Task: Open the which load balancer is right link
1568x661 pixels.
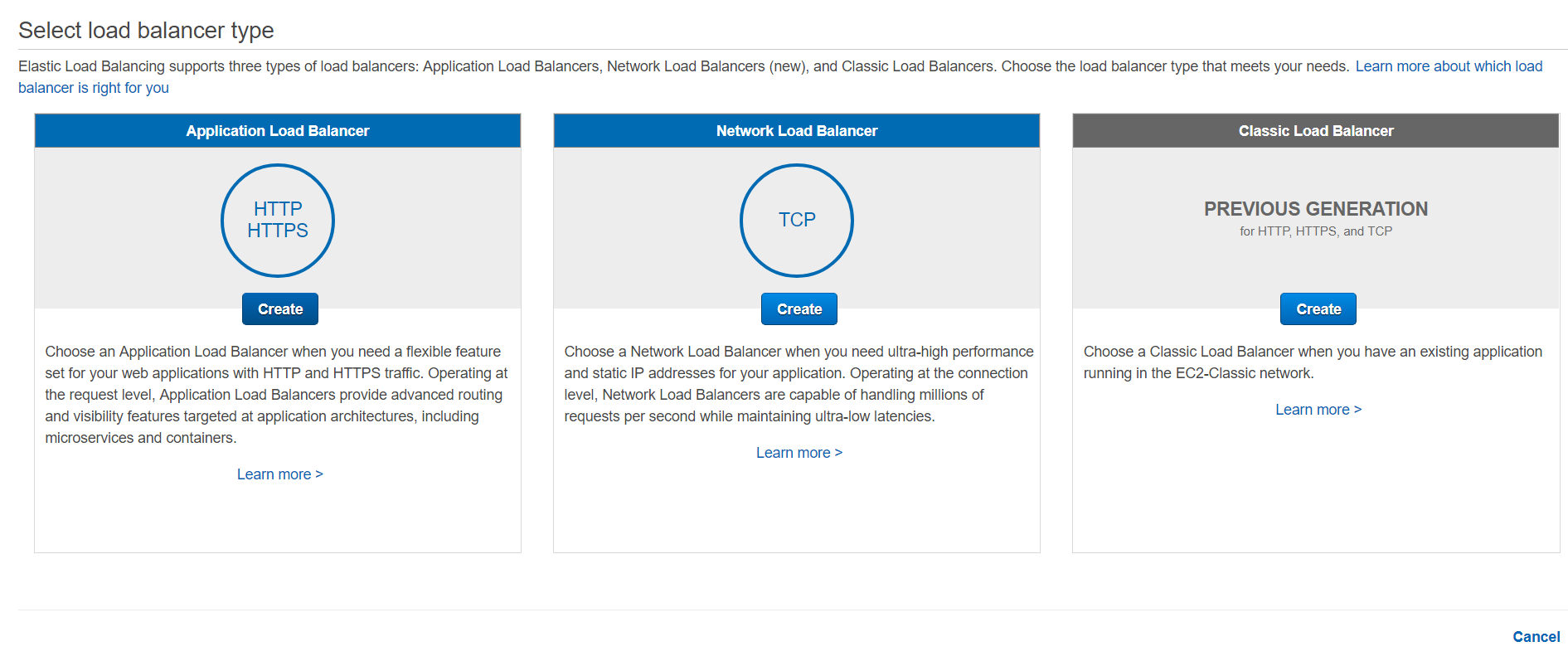Action: tap(1449, 66)
